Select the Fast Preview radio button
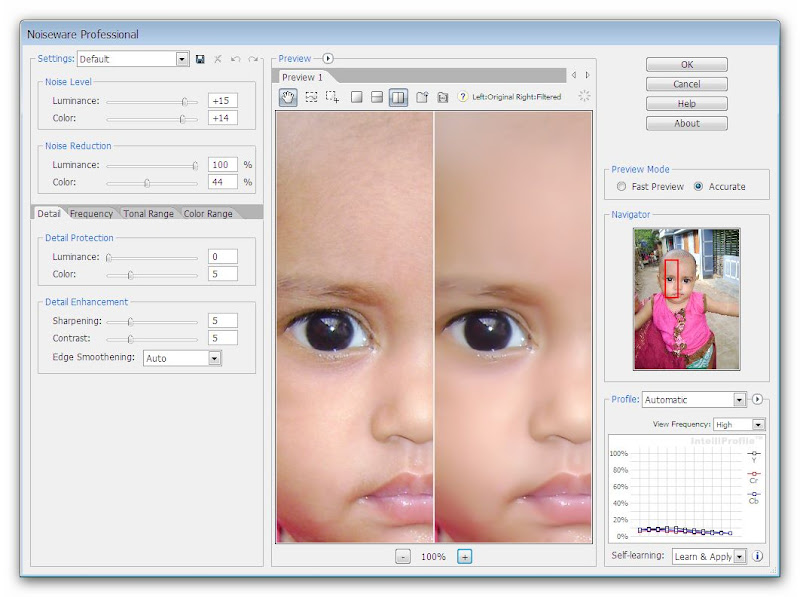800x597 pixels. (622, 186)
